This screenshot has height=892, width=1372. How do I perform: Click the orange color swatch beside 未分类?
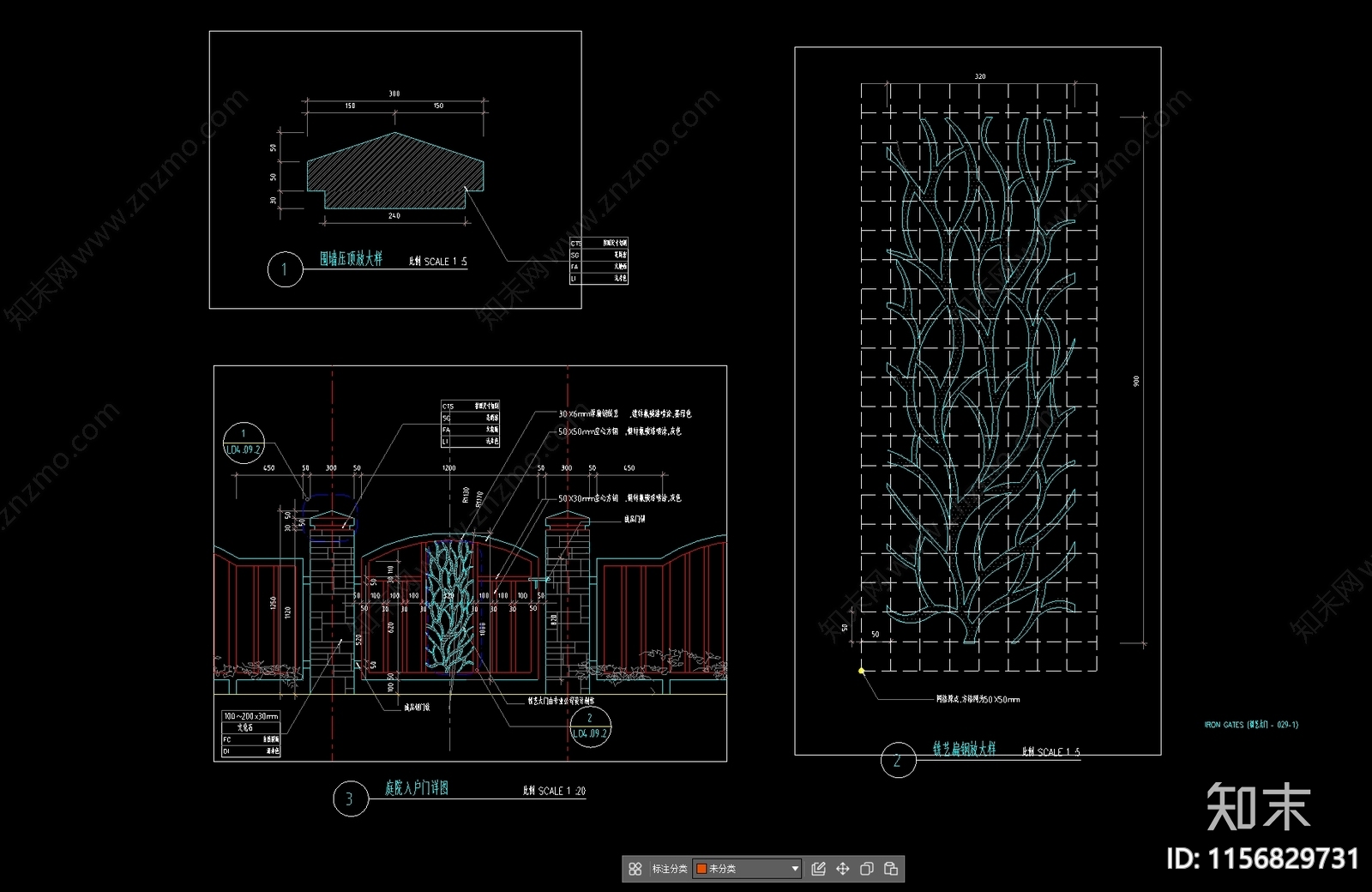point(701,869)
